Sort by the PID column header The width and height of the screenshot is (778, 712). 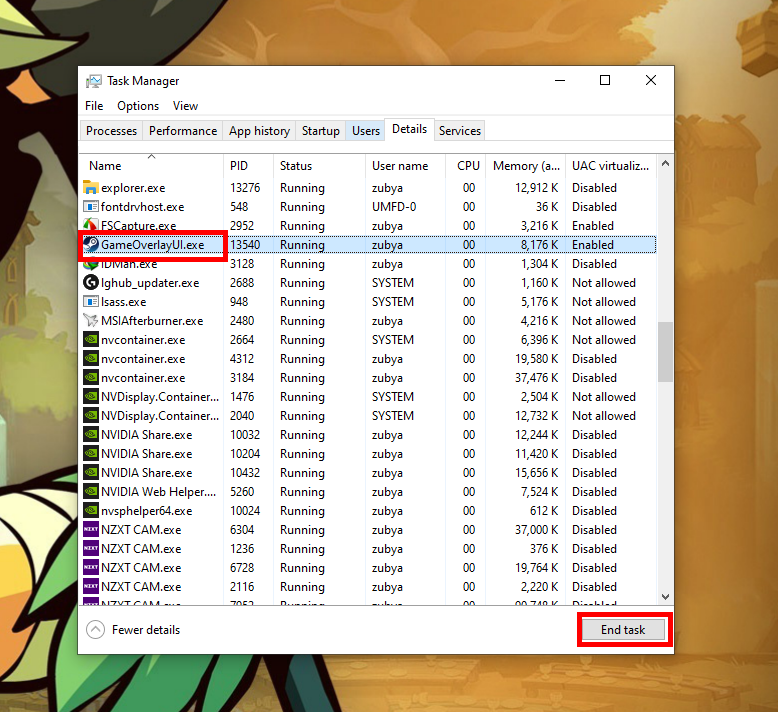click(248, 165)
